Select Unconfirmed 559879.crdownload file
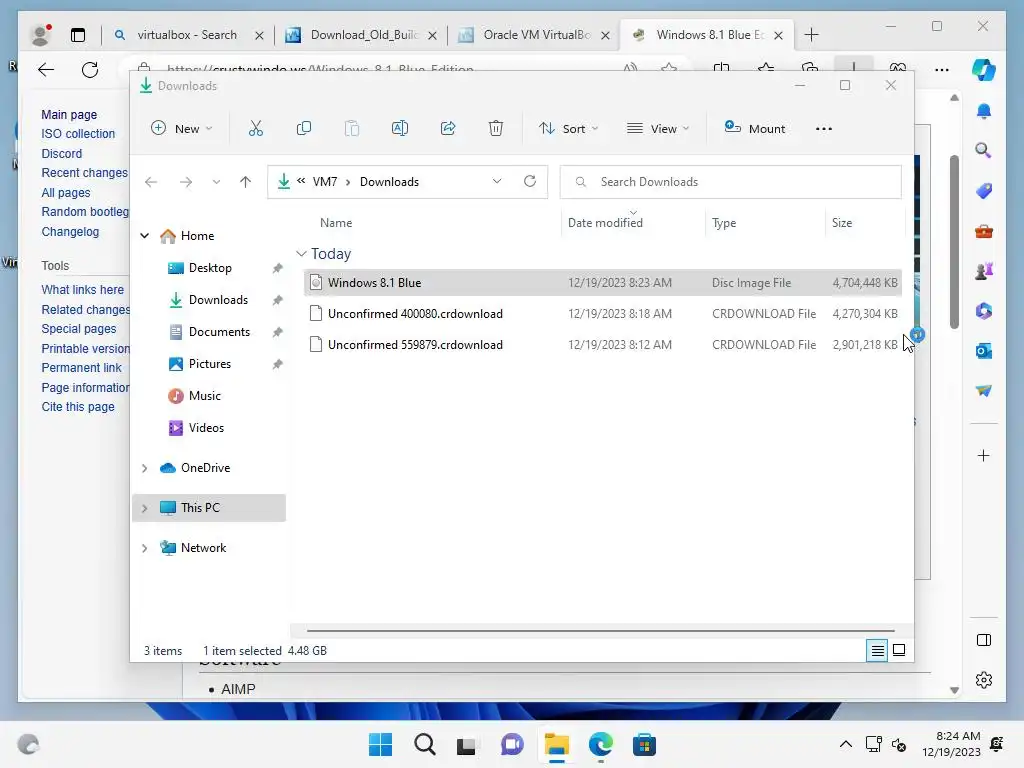Viewport: 1024px width, 768px height. 603,345
